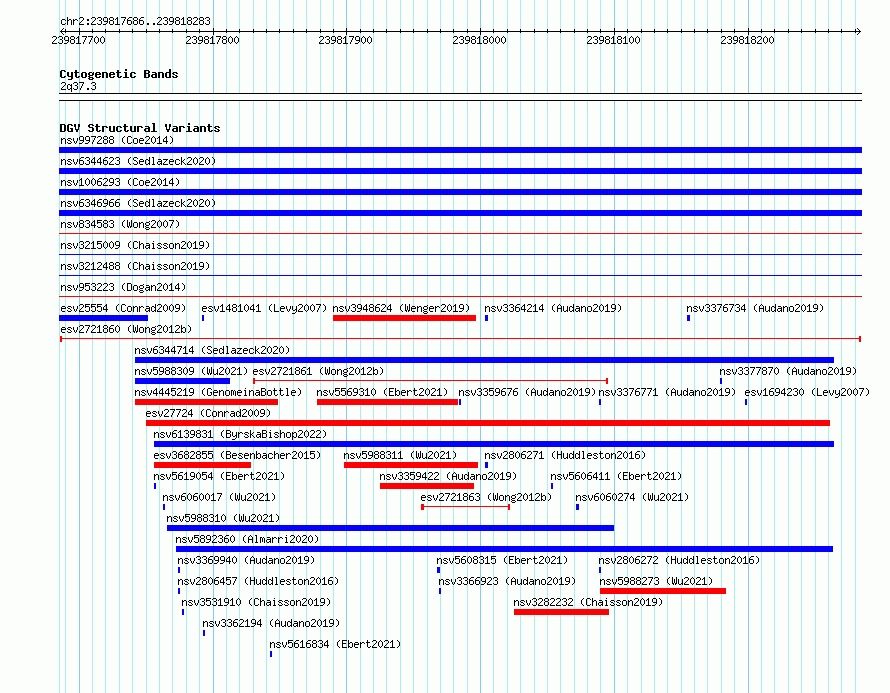This screenshot has width=890, height=693.
Task: Click nsv5606411 (Ebert2021) label
Action: 616,476
